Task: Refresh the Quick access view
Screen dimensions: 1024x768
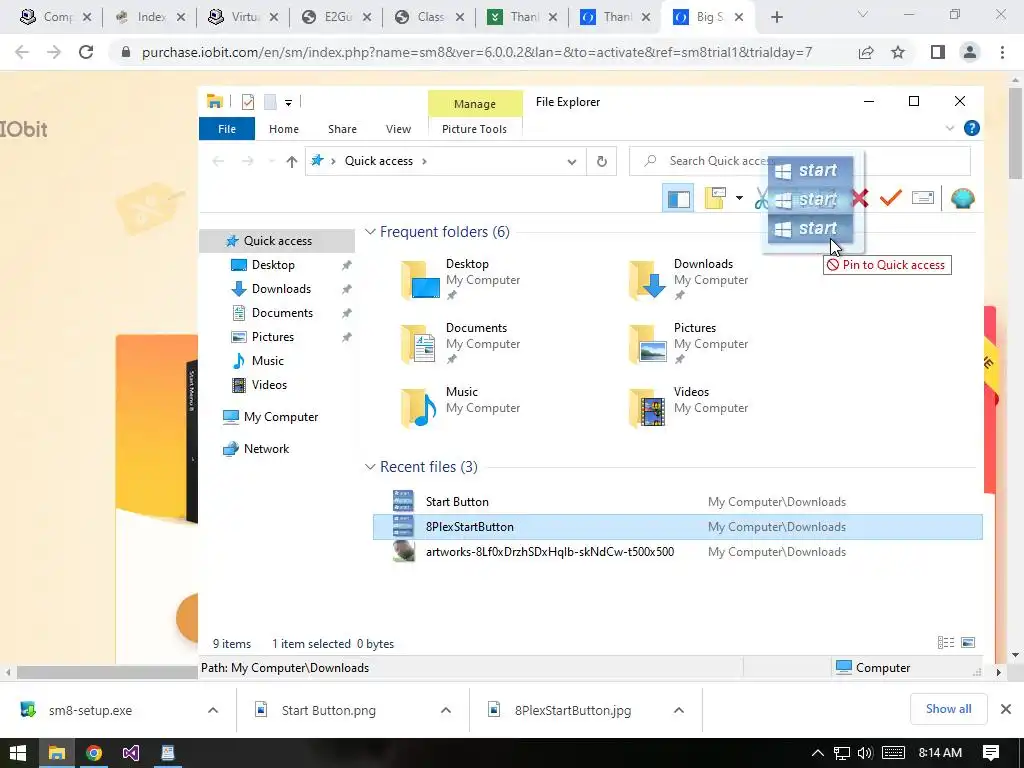Action: pyautogui.click(x=601, y=161)
